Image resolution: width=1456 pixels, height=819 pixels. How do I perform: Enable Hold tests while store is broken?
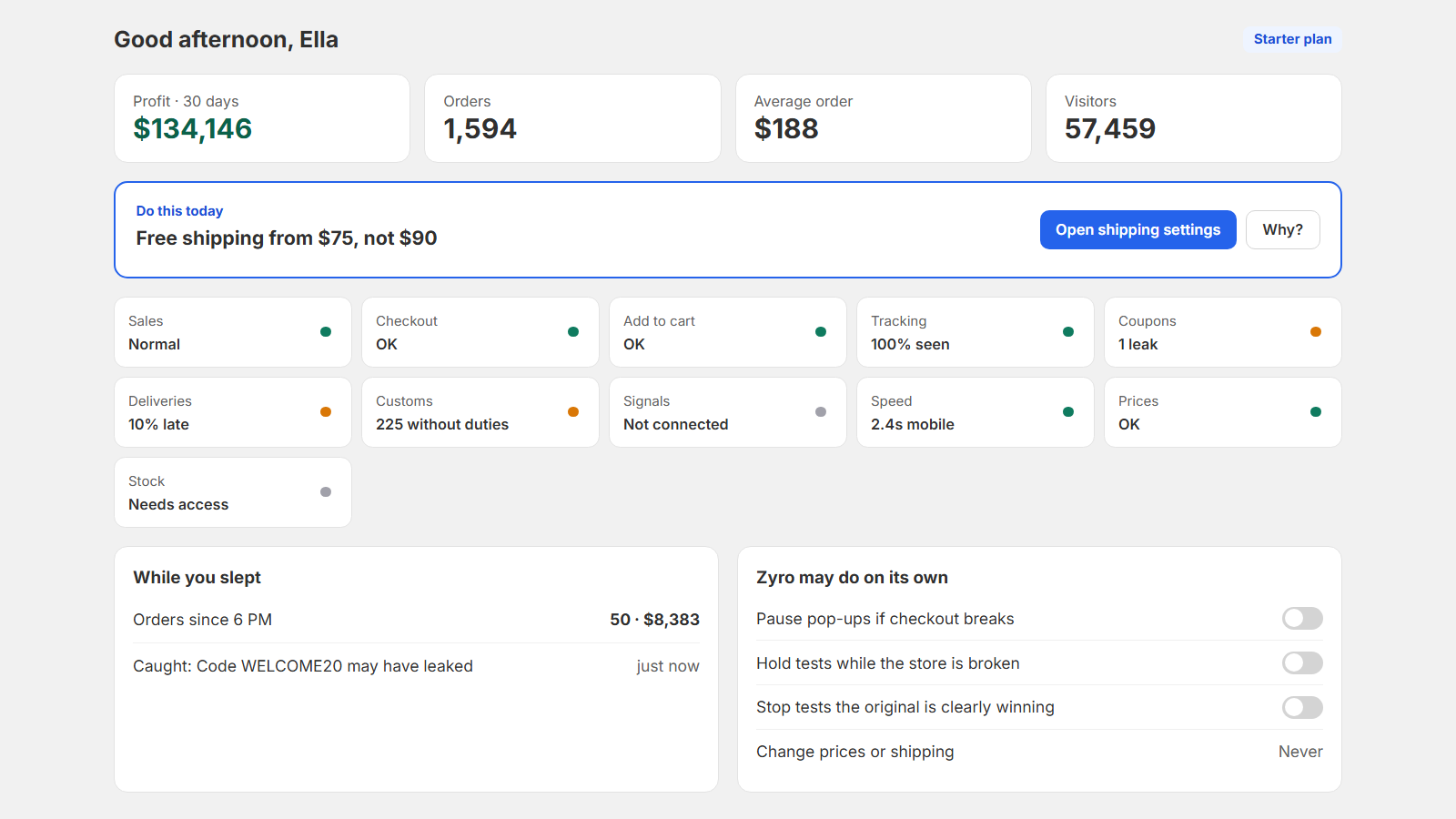(1302, 663)
